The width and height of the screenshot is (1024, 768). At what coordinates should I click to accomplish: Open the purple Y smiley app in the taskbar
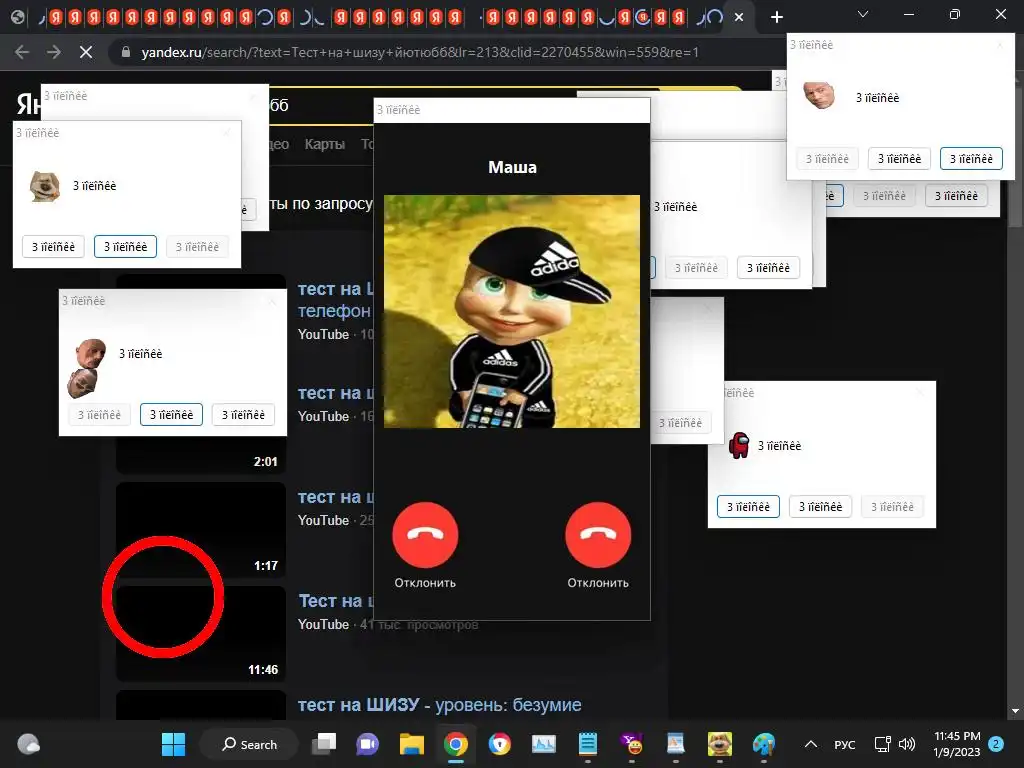(x=632, y=744)
